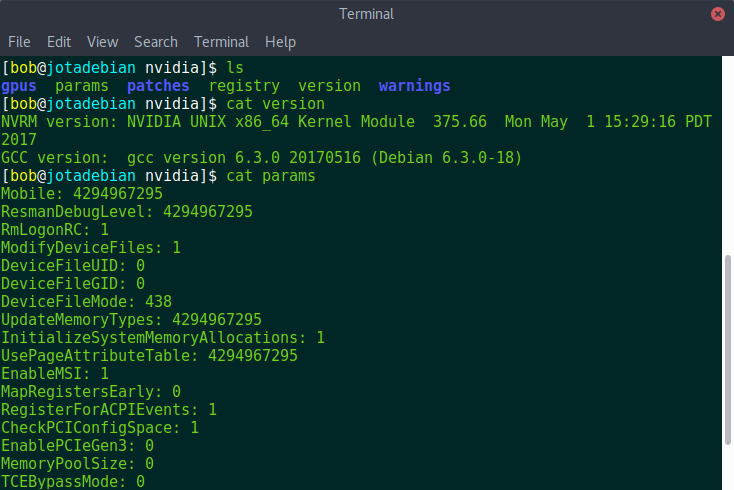Viewport: 734px width, 490px height.
Task: Click the 'DeviceFileUID: 0' line
Action: click(x=73, y=266)
